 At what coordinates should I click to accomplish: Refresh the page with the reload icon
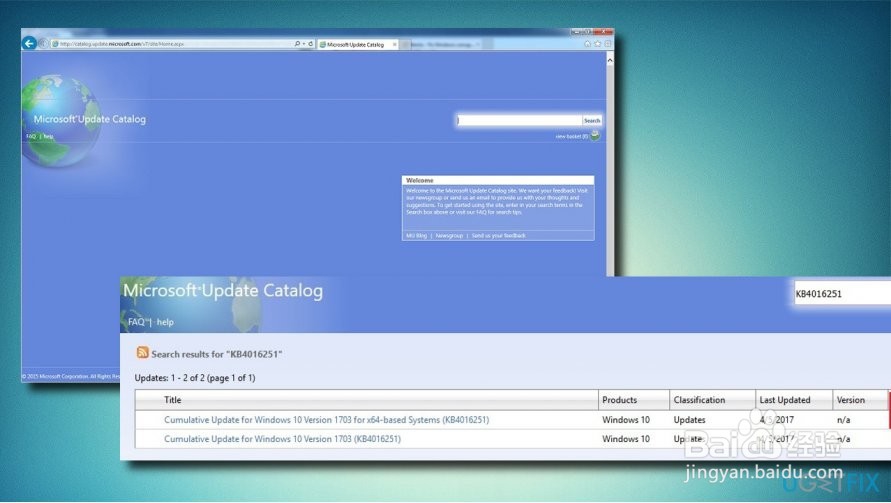click(311, 44)
